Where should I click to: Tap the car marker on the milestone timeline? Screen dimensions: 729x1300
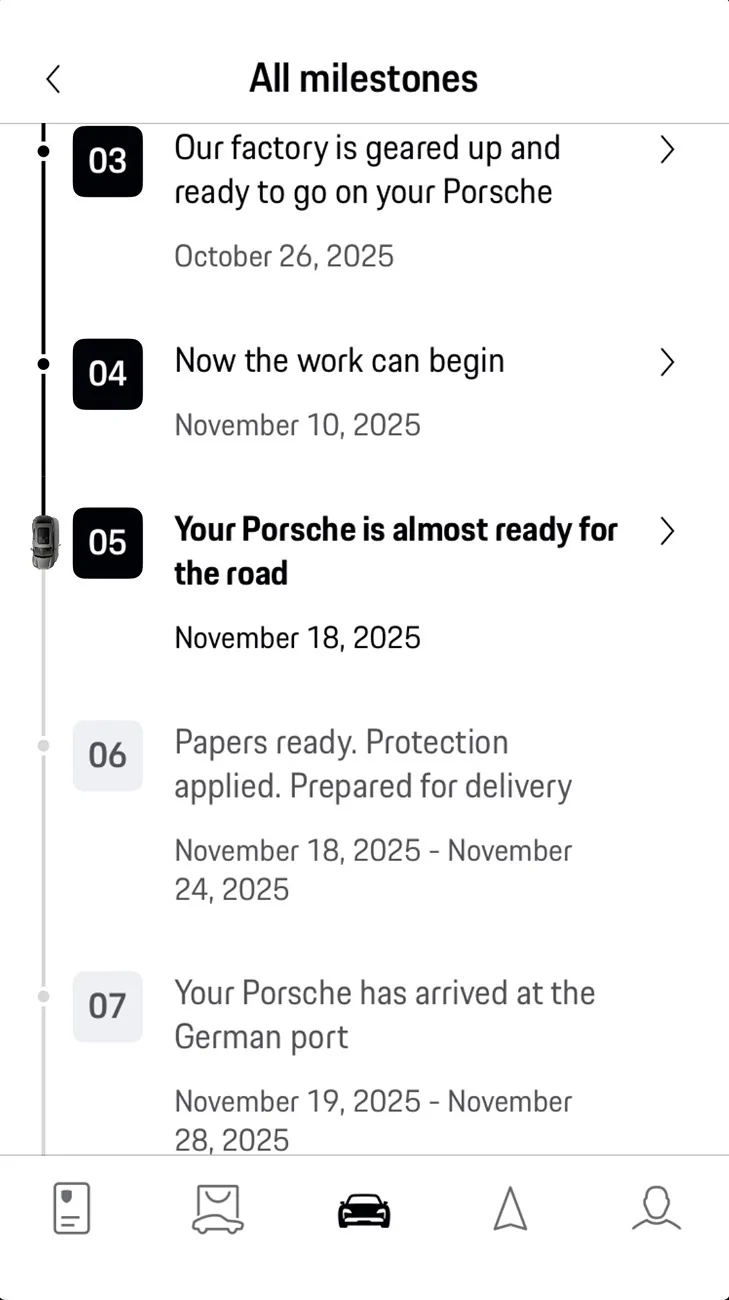(44, 544)
